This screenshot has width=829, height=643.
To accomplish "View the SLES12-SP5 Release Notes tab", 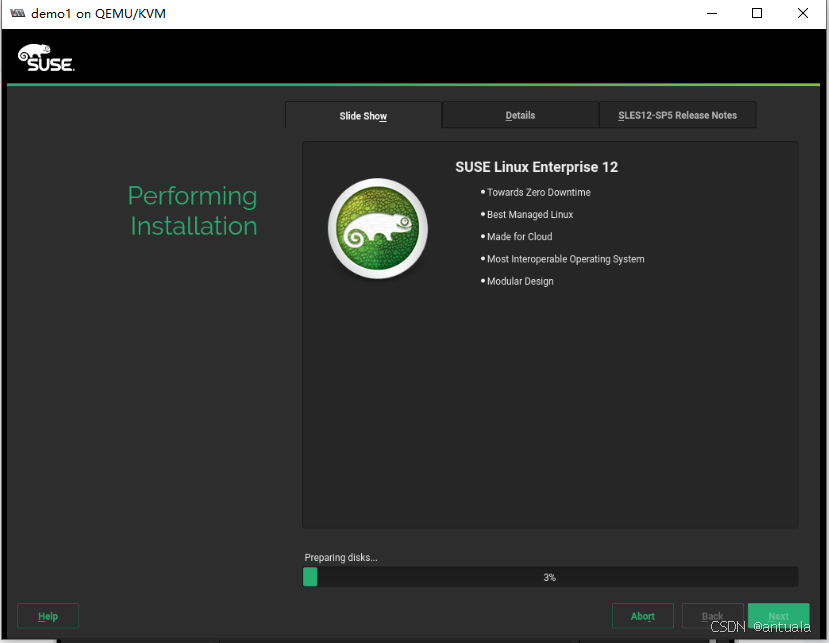I will pos(677,115).
